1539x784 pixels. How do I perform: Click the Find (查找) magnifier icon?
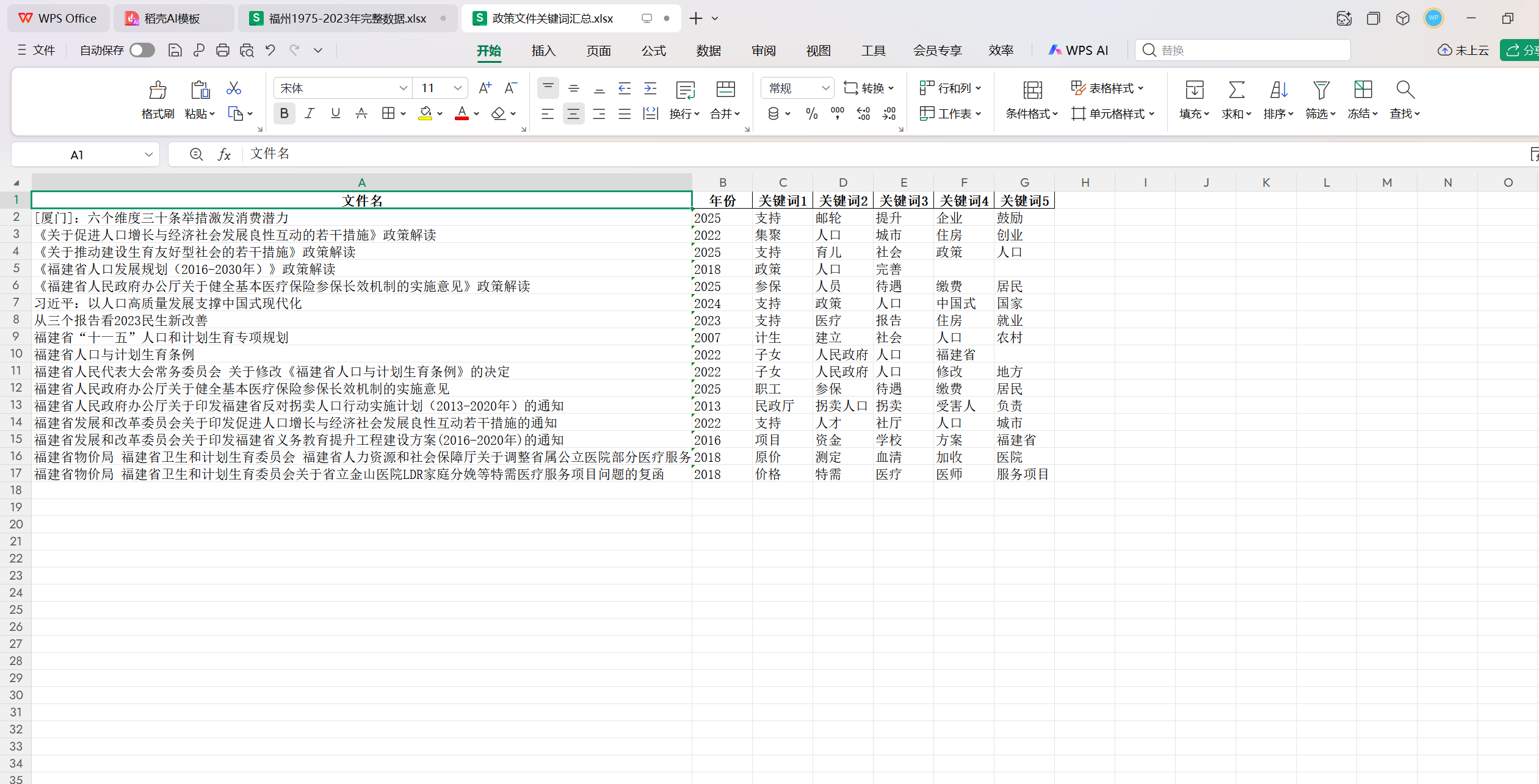1405,90
